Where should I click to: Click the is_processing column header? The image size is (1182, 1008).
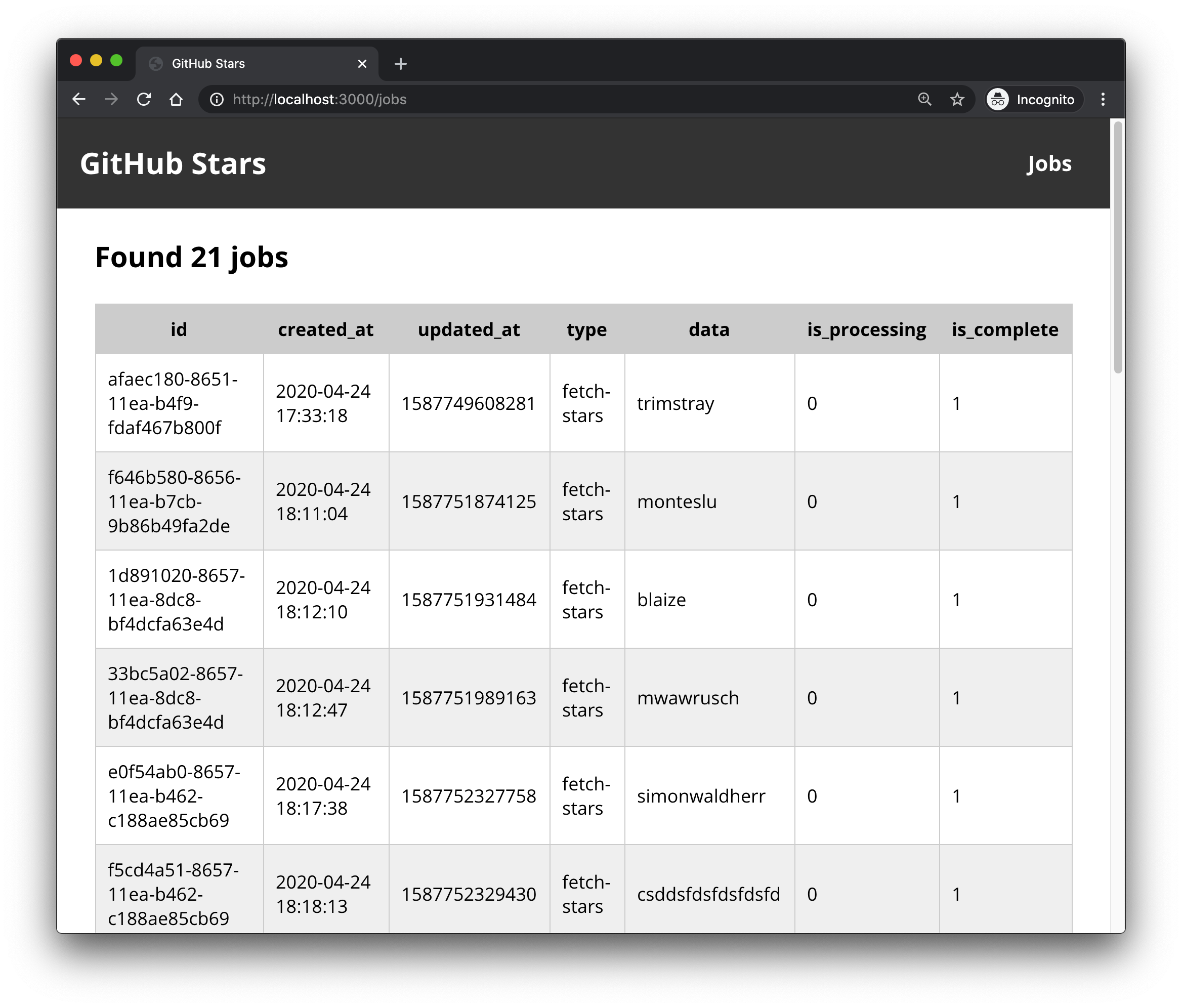click(x=866, y=329)
